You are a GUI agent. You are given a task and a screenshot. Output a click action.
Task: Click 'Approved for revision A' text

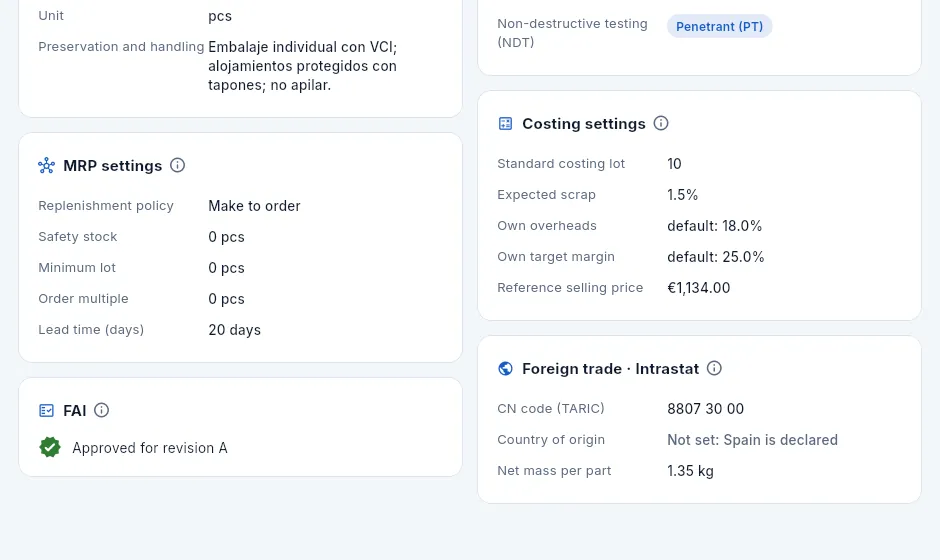(150, 448)
